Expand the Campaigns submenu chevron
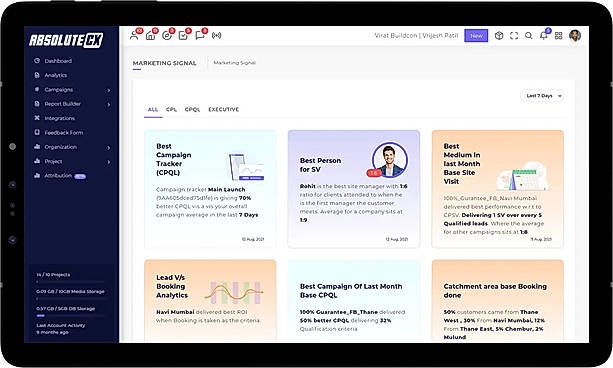The image size is (613, 368). click(109, 90)
